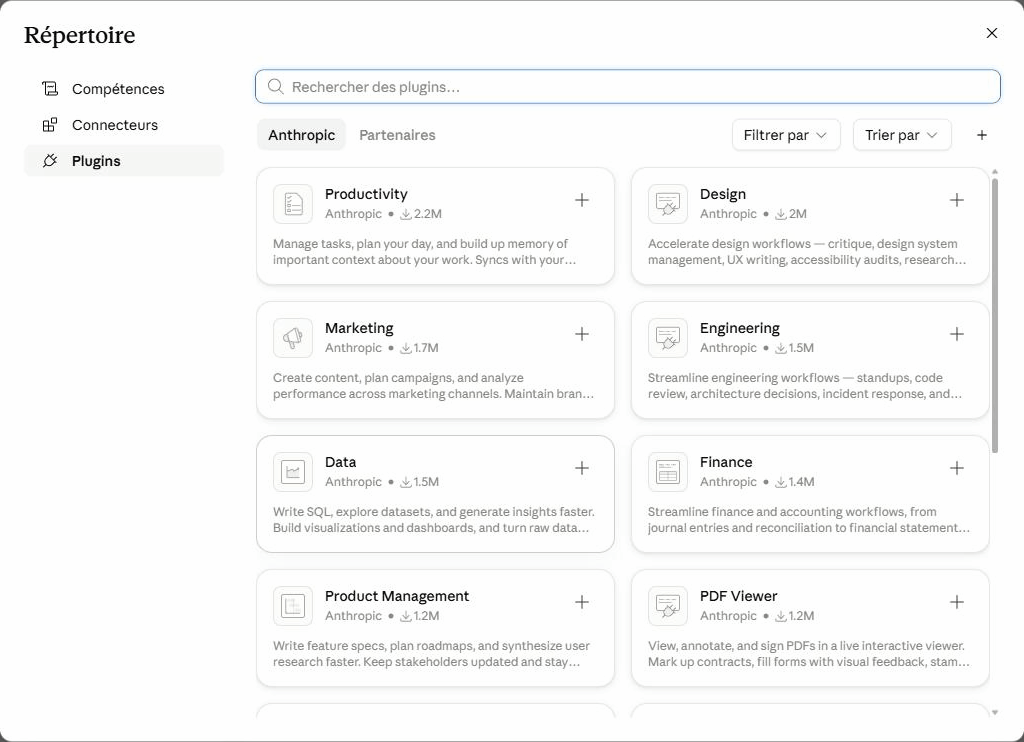Click the Plugins plug icon in sidebar
This screenshot has width=1024, height=742.
(50, 161)
